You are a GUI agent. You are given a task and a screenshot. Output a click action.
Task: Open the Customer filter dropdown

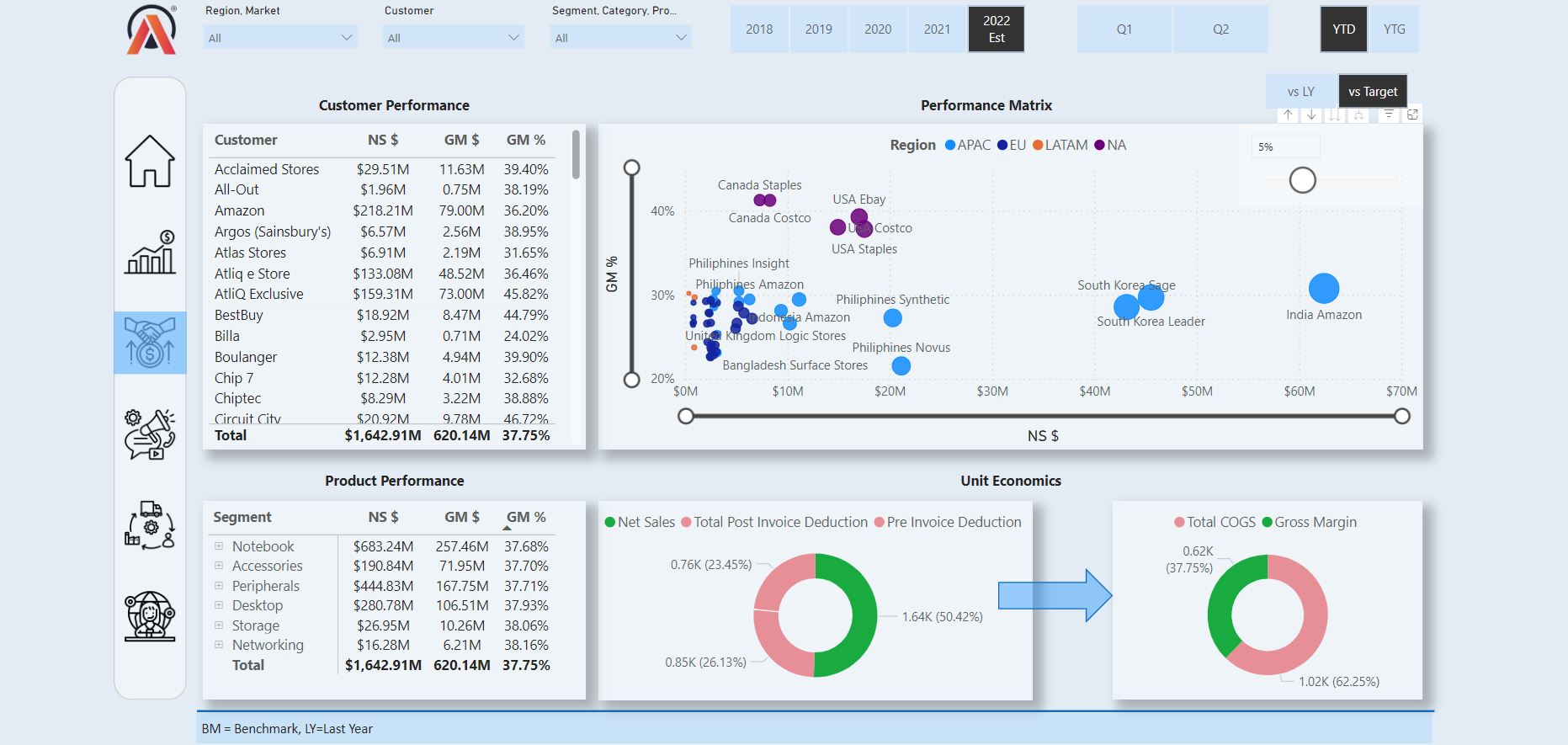tap(454, 38)
